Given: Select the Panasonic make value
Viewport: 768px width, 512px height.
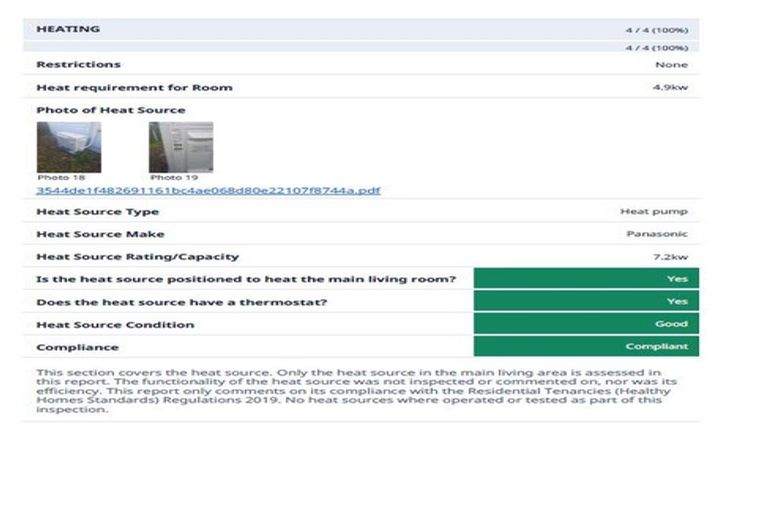Looking at the screenshot, I should (657, 234).
